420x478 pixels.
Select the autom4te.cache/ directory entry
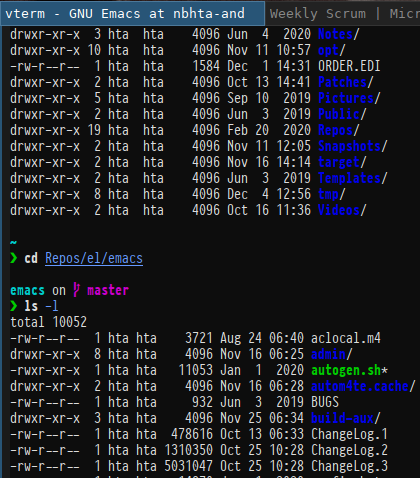[363, 386]
